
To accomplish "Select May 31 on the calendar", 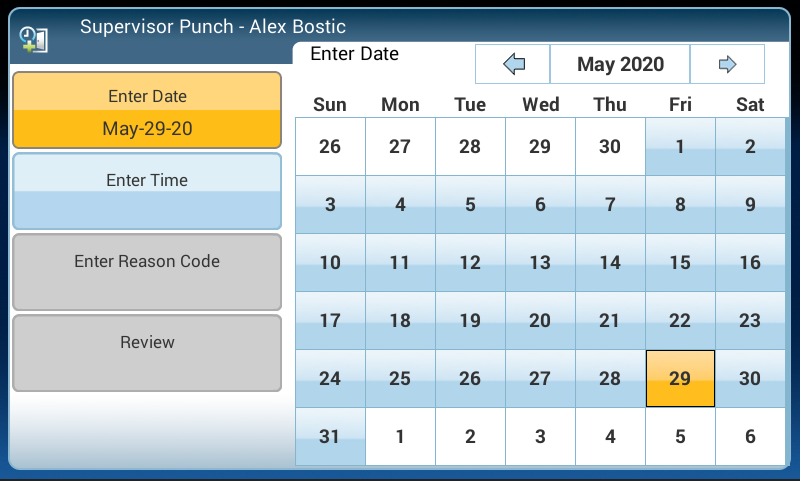I will pos(330,437).
